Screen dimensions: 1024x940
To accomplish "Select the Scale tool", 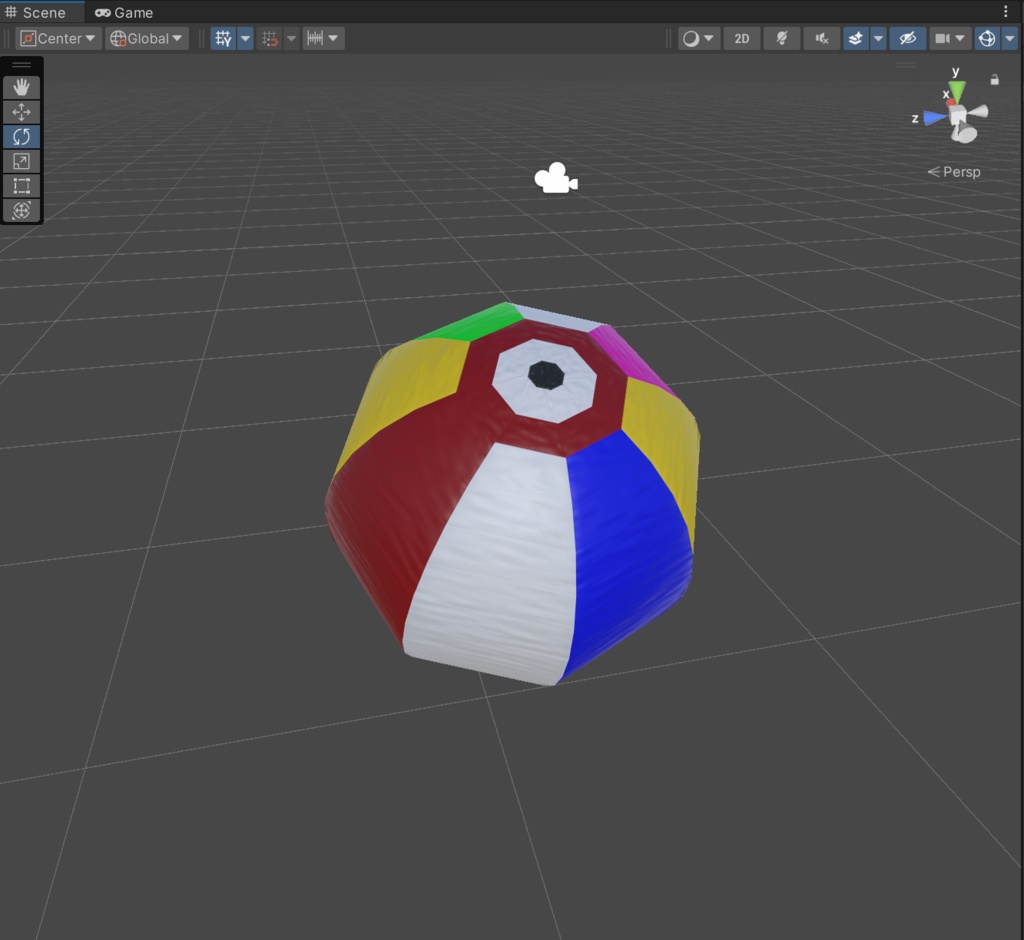I will click(21, 161).
